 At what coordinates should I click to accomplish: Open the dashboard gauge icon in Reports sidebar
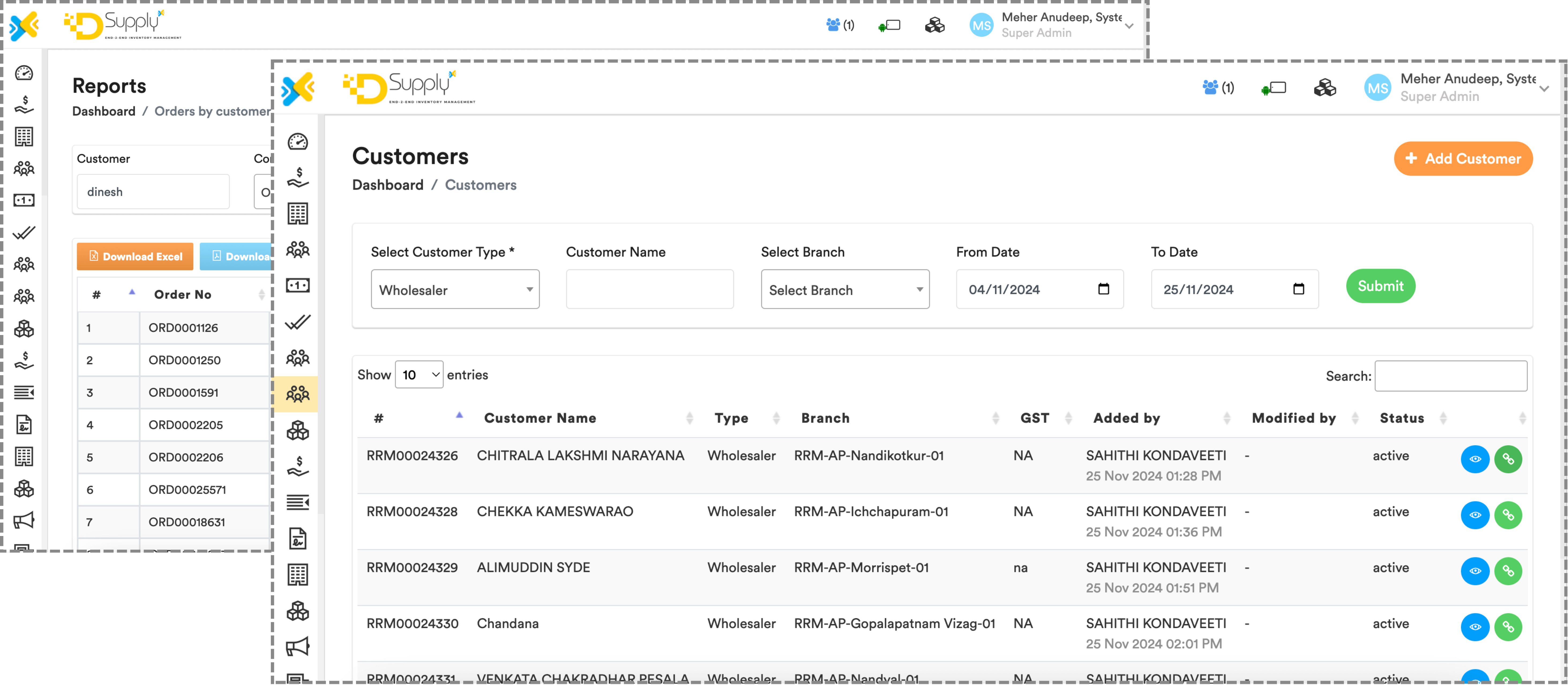tap(24, 73)
